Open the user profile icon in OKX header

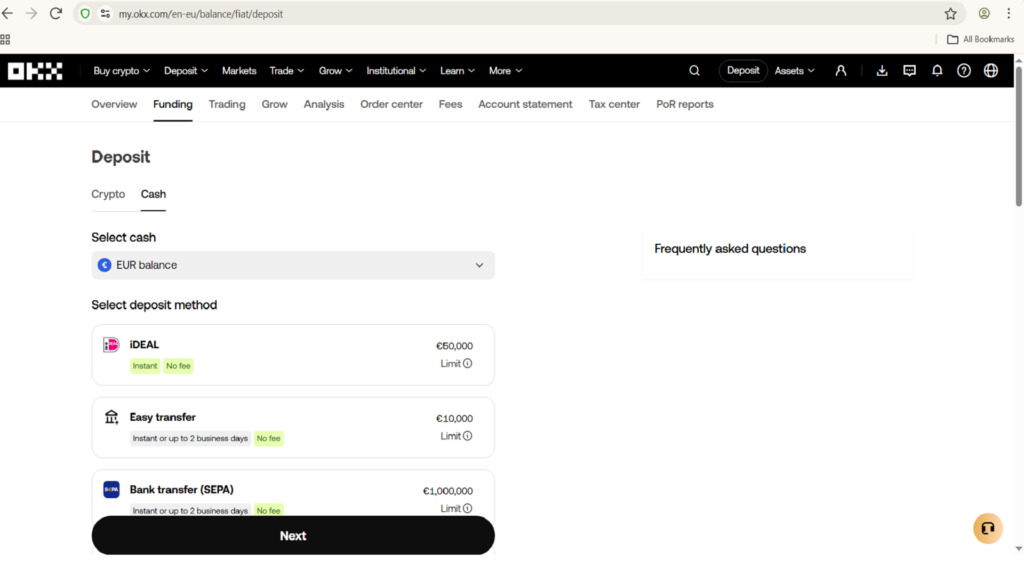pos(840,71)
